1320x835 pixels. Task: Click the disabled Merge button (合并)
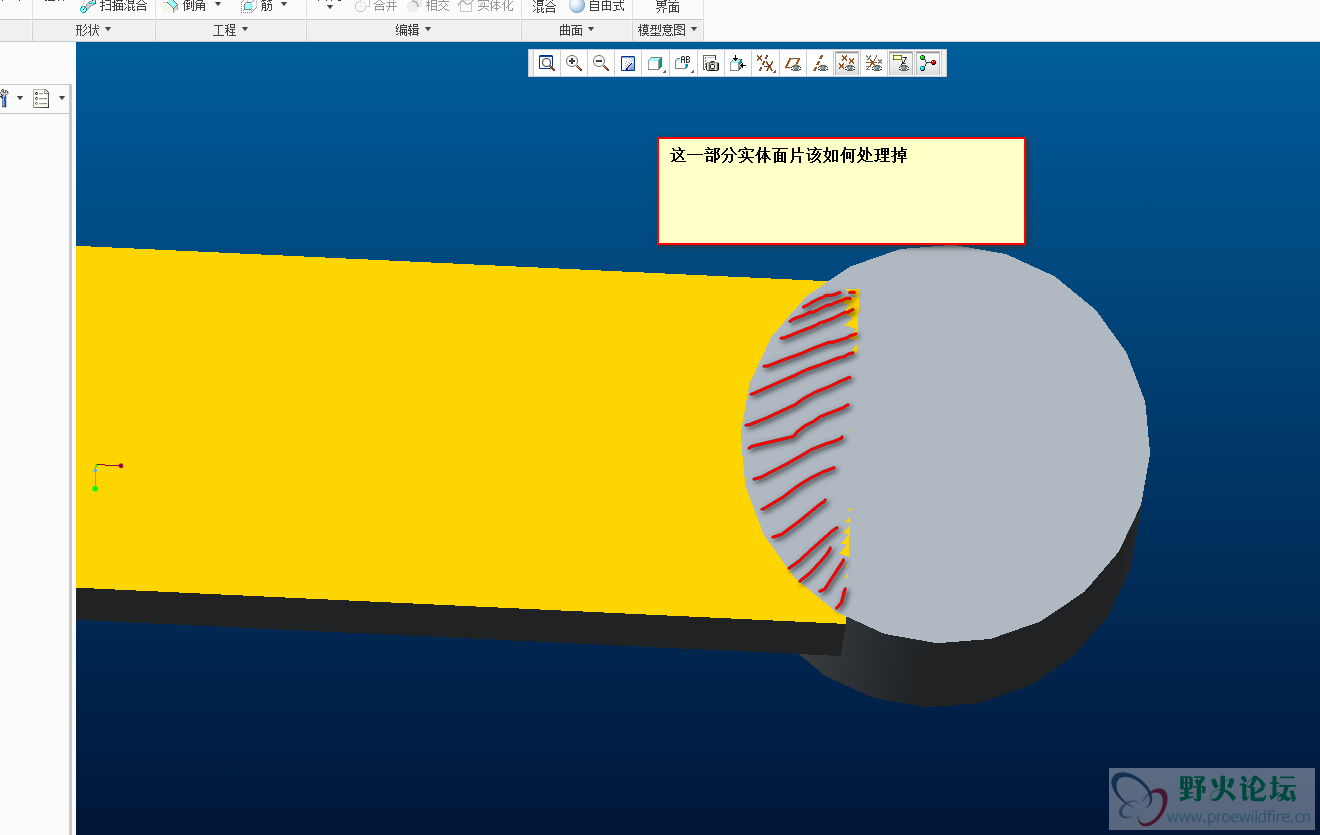[x=376, y=6]
